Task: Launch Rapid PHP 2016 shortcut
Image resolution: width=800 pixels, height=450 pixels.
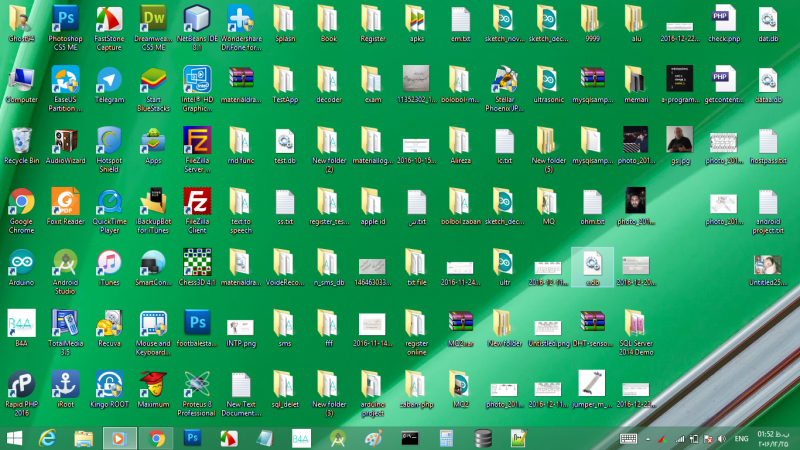Action: pyautogui.click(x=21, y=393)
